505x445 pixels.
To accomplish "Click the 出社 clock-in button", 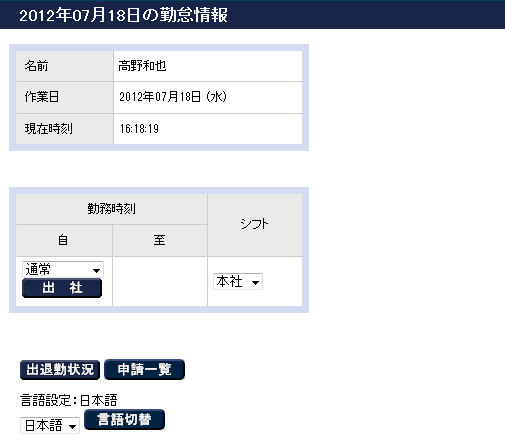I will [62, 288].
